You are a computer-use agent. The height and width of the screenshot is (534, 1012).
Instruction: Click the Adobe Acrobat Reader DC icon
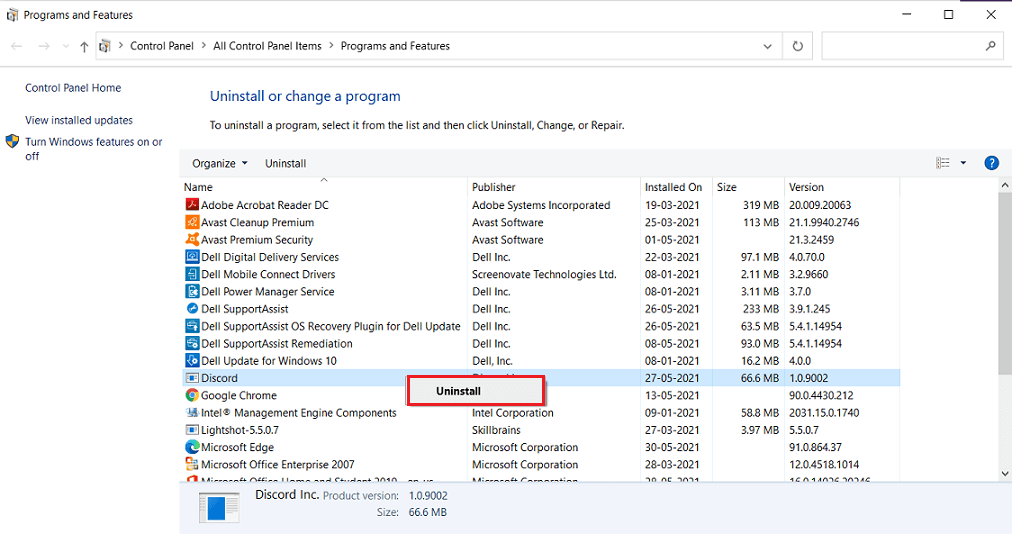[x=192, y=205]
